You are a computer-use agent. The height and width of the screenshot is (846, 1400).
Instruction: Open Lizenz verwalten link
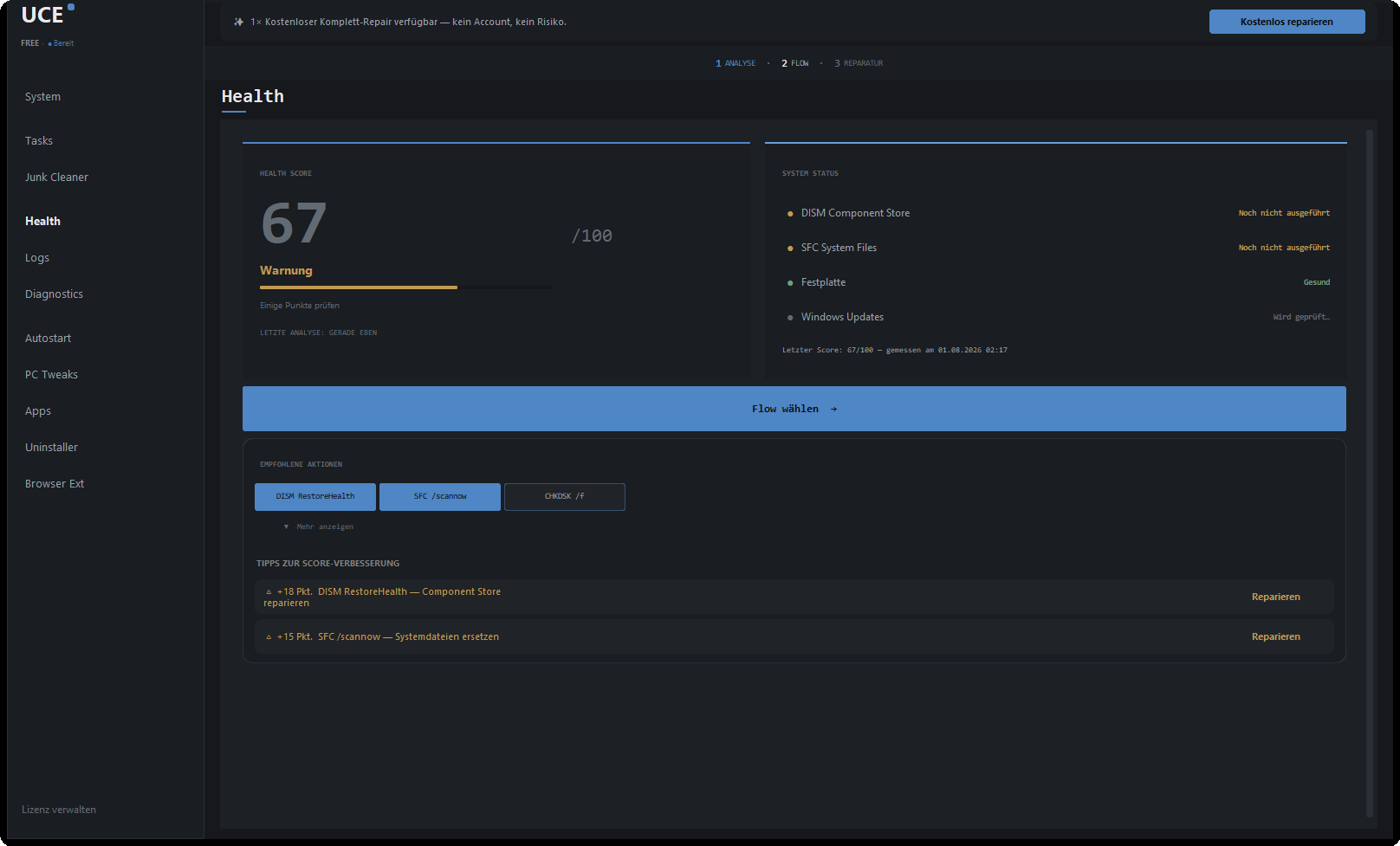tap(59, 810)
